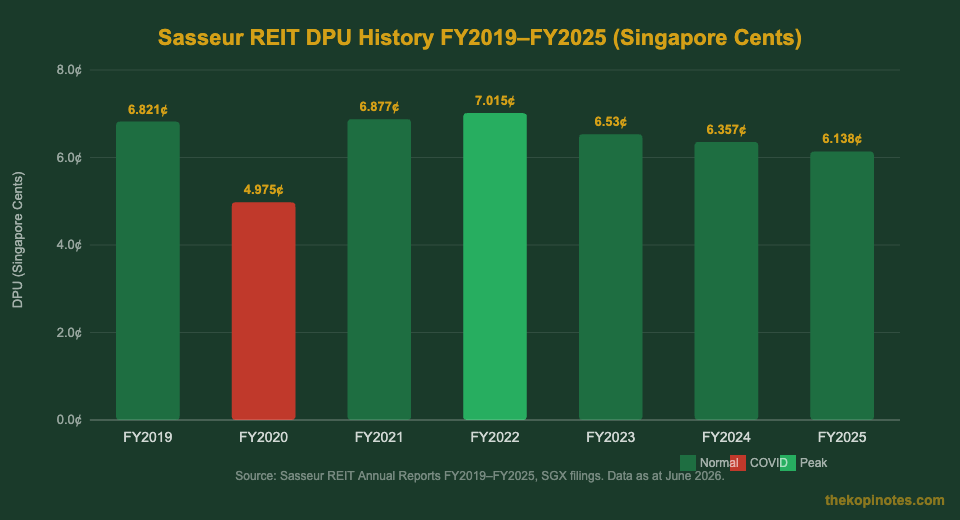Click the chart title Sasseur REIT DPU History

point(479,37)
